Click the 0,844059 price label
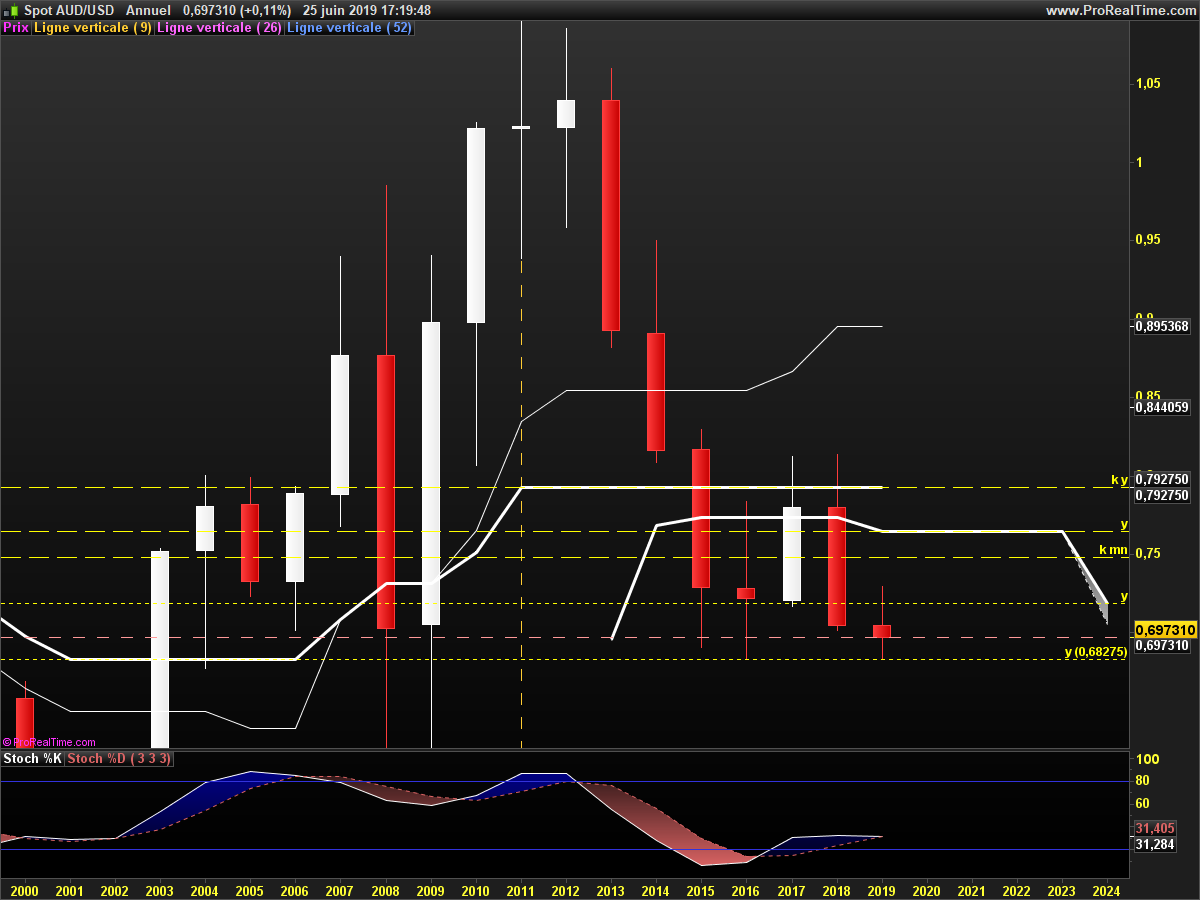The width and height of the screenshot is (1200, 900). click(1164, 406)
